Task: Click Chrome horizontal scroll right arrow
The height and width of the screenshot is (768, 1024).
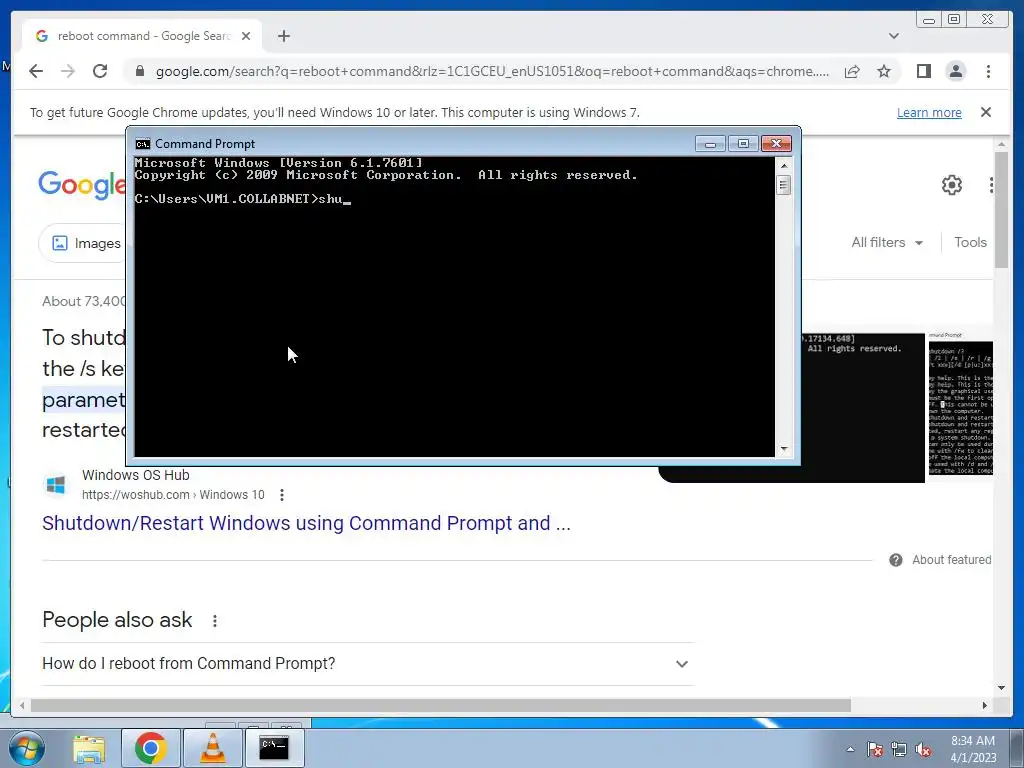Action: (x=985, y=705)
